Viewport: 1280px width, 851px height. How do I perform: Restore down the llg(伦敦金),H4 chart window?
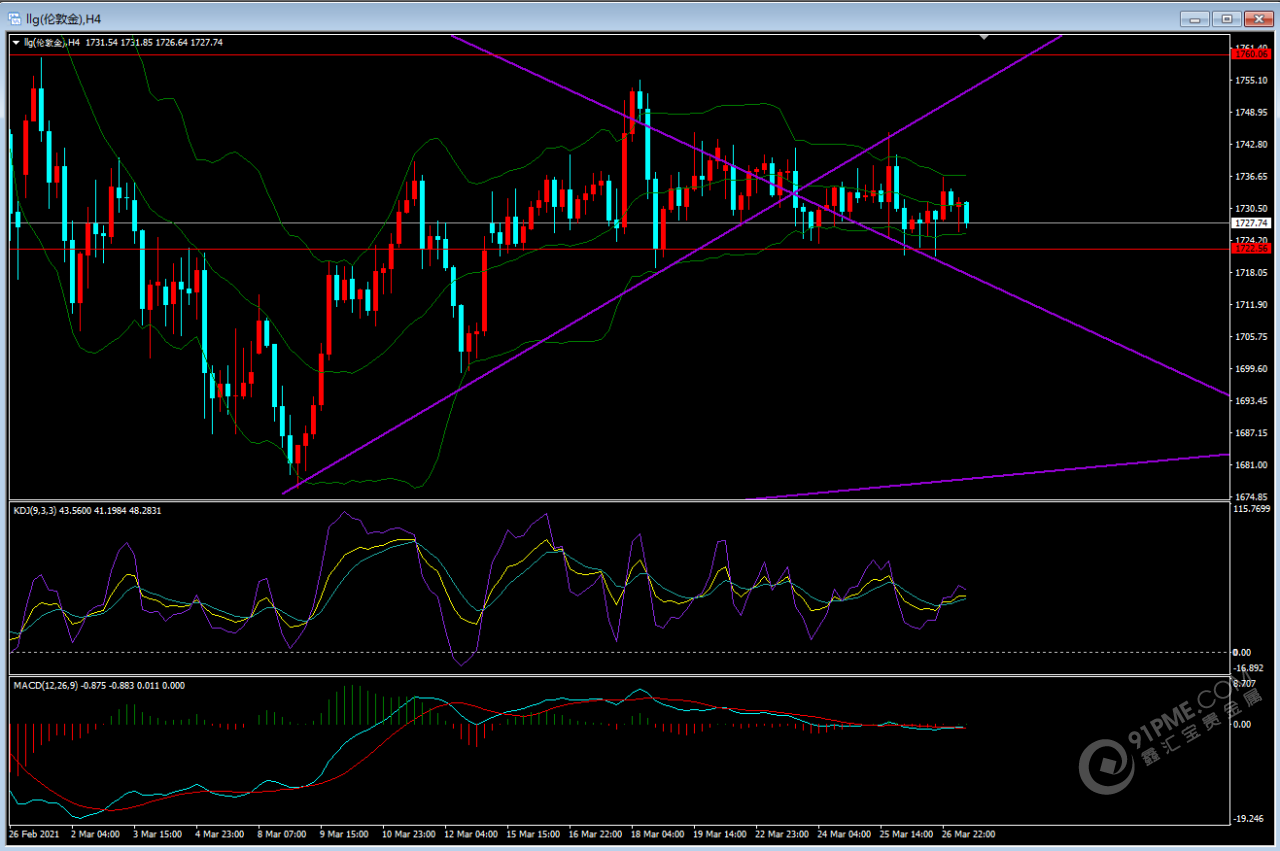point(1227,18)
